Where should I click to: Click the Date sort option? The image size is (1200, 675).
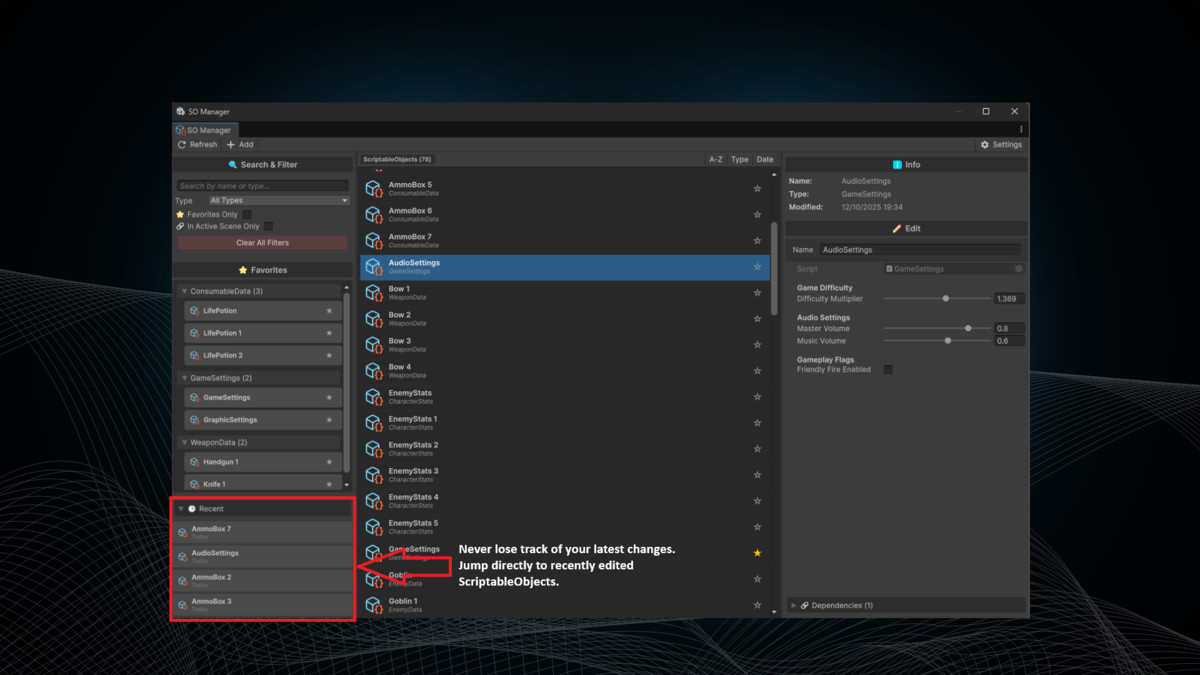point(765,158)
